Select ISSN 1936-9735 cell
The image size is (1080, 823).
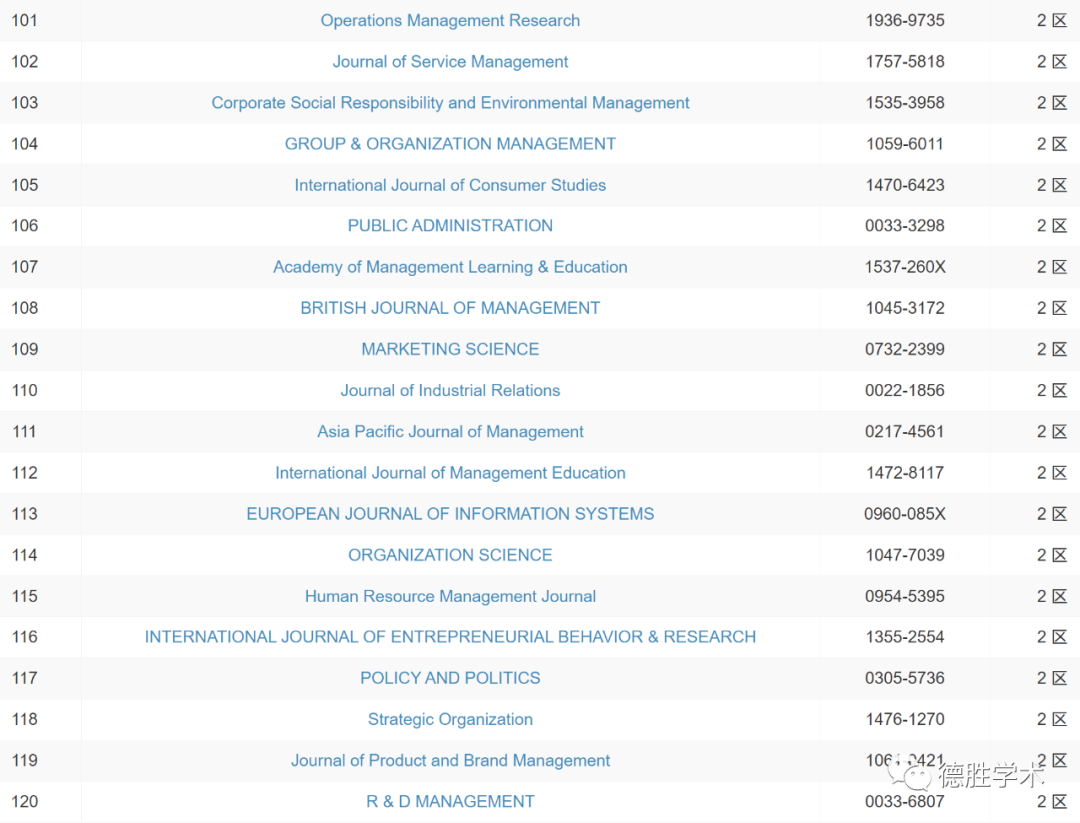coord(904,21)
